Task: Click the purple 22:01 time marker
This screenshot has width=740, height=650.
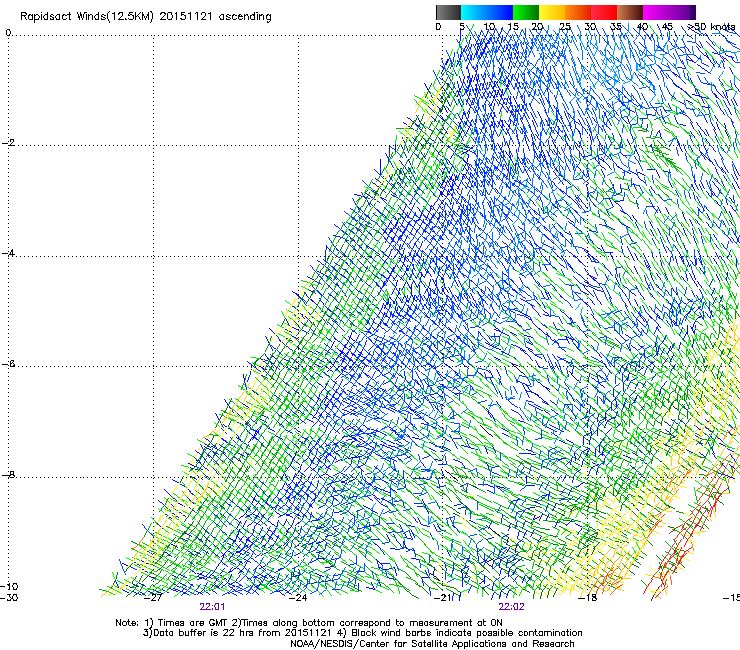Action: click(212, 607)
